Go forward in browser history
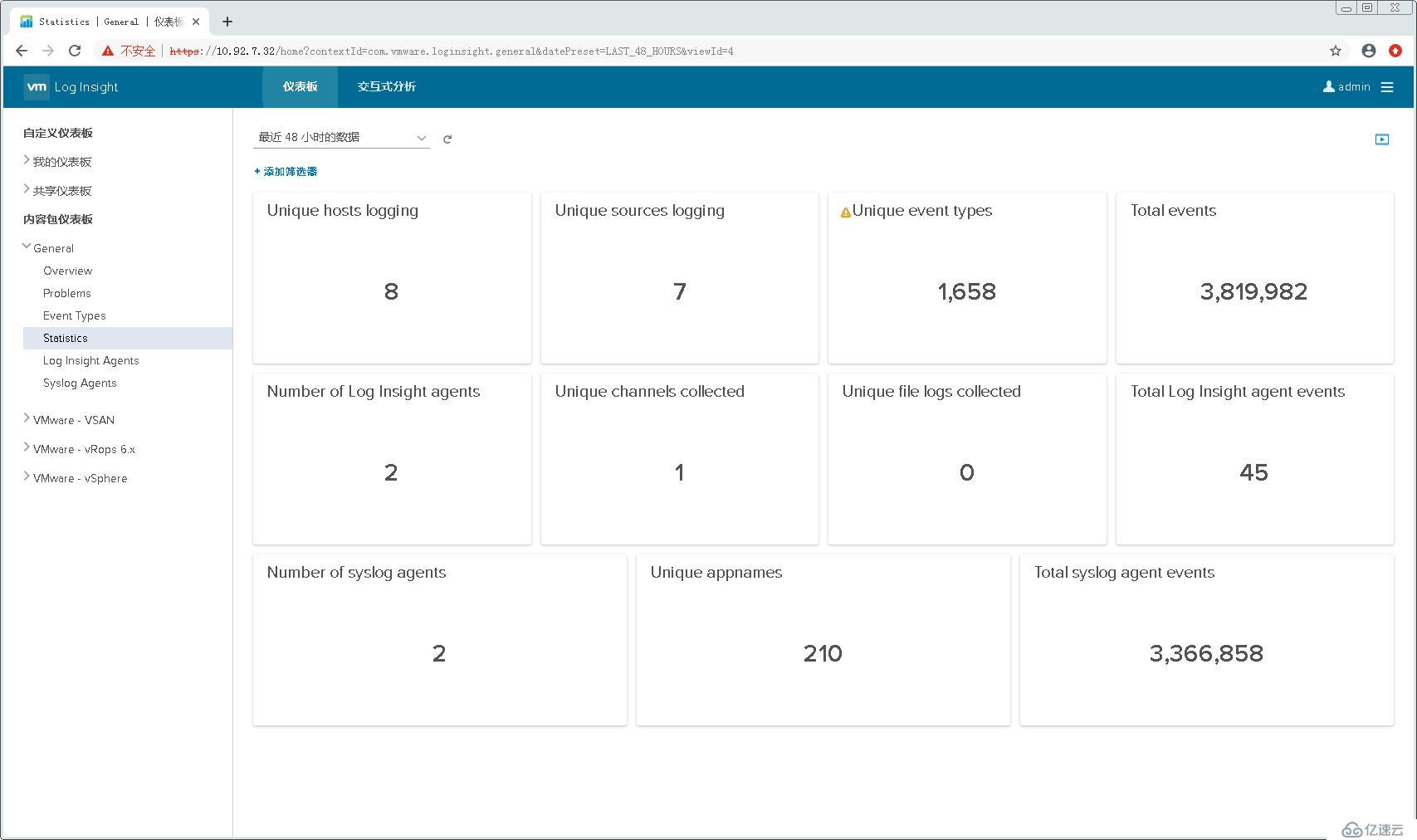1417x840 pixels. click(x=48, y=51)
